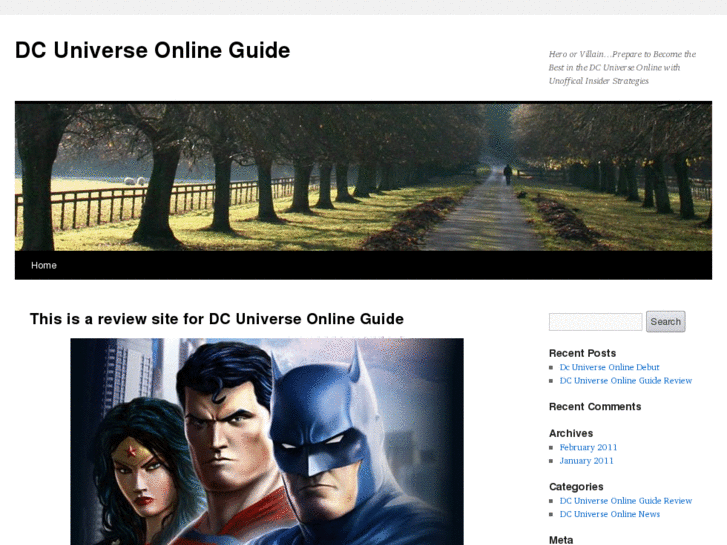This screenshot has height=545, width=727.
Task: Focus the sidebar search text field
Action: (595, 321)
